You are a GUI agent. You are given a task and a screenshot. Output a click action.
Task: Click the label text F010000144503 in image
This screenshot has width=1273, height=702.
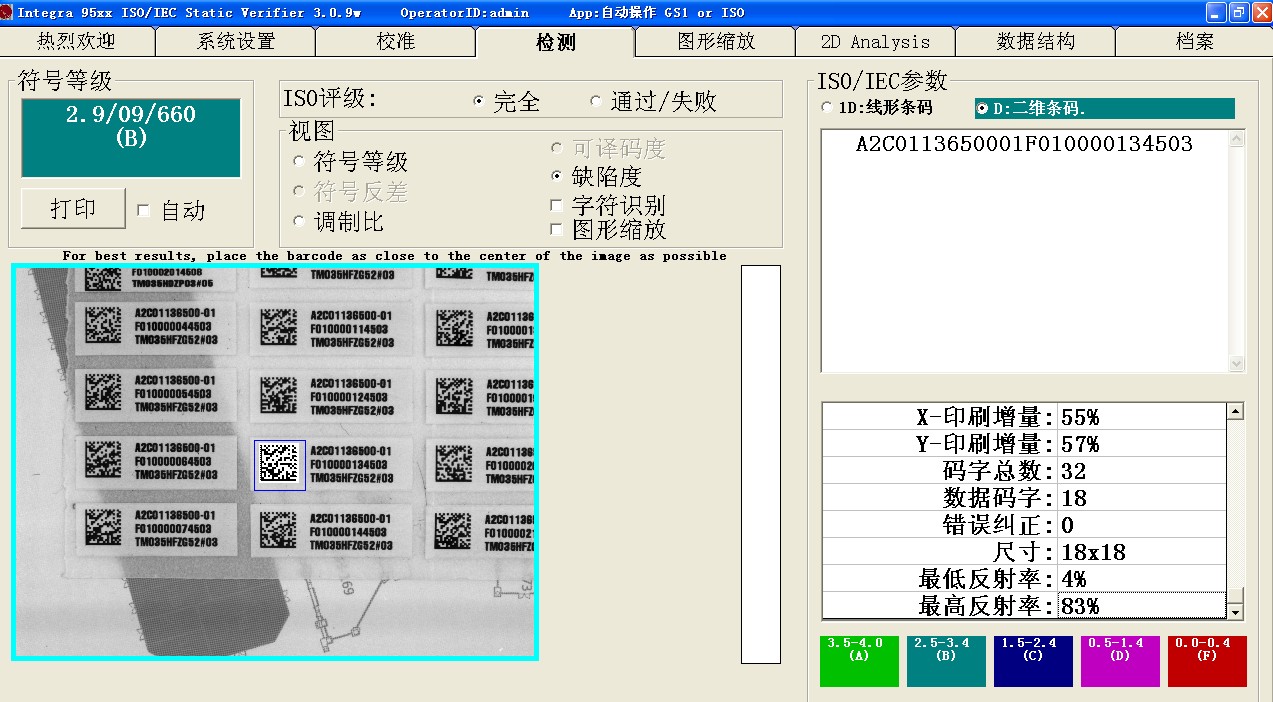(x=349, y=533)
